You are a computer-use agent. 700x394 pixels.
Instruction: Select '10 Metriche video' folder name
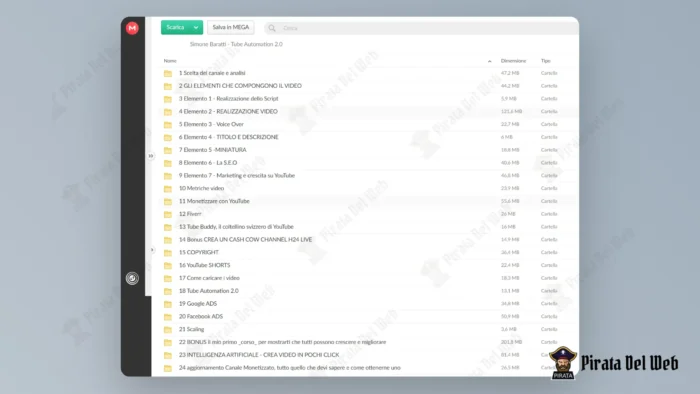[x=201, y=188]
